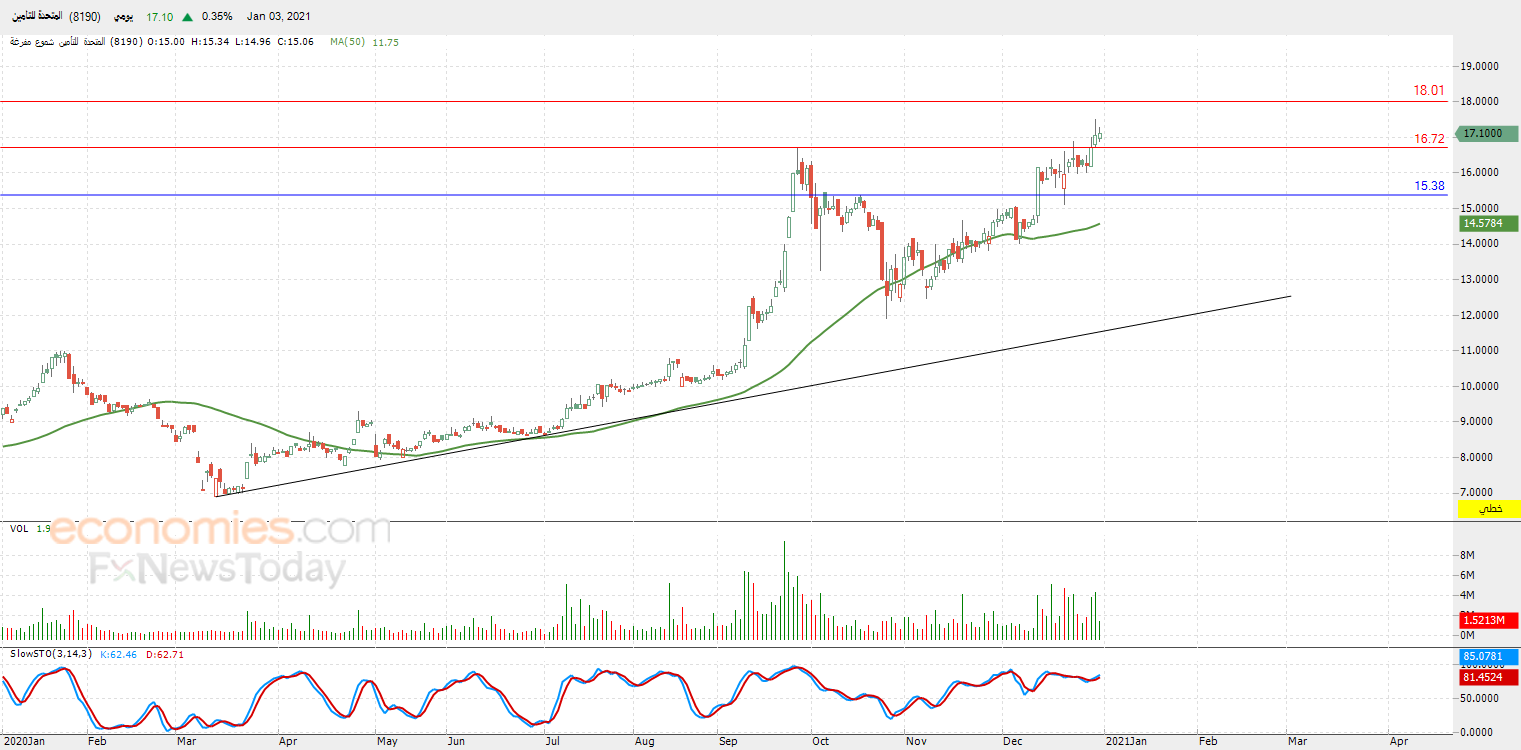Click the blue 85.0781 stochastic K tag

(1489, 657)
